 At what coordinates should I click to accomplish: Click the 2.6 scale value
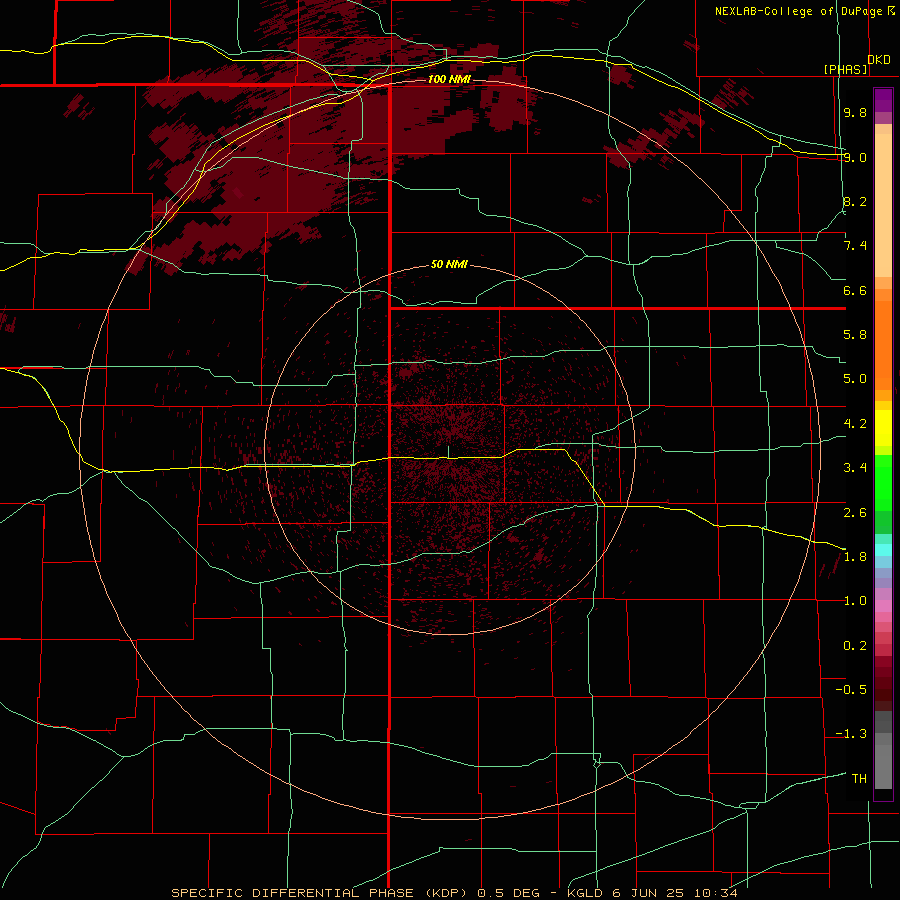point(855,512)
